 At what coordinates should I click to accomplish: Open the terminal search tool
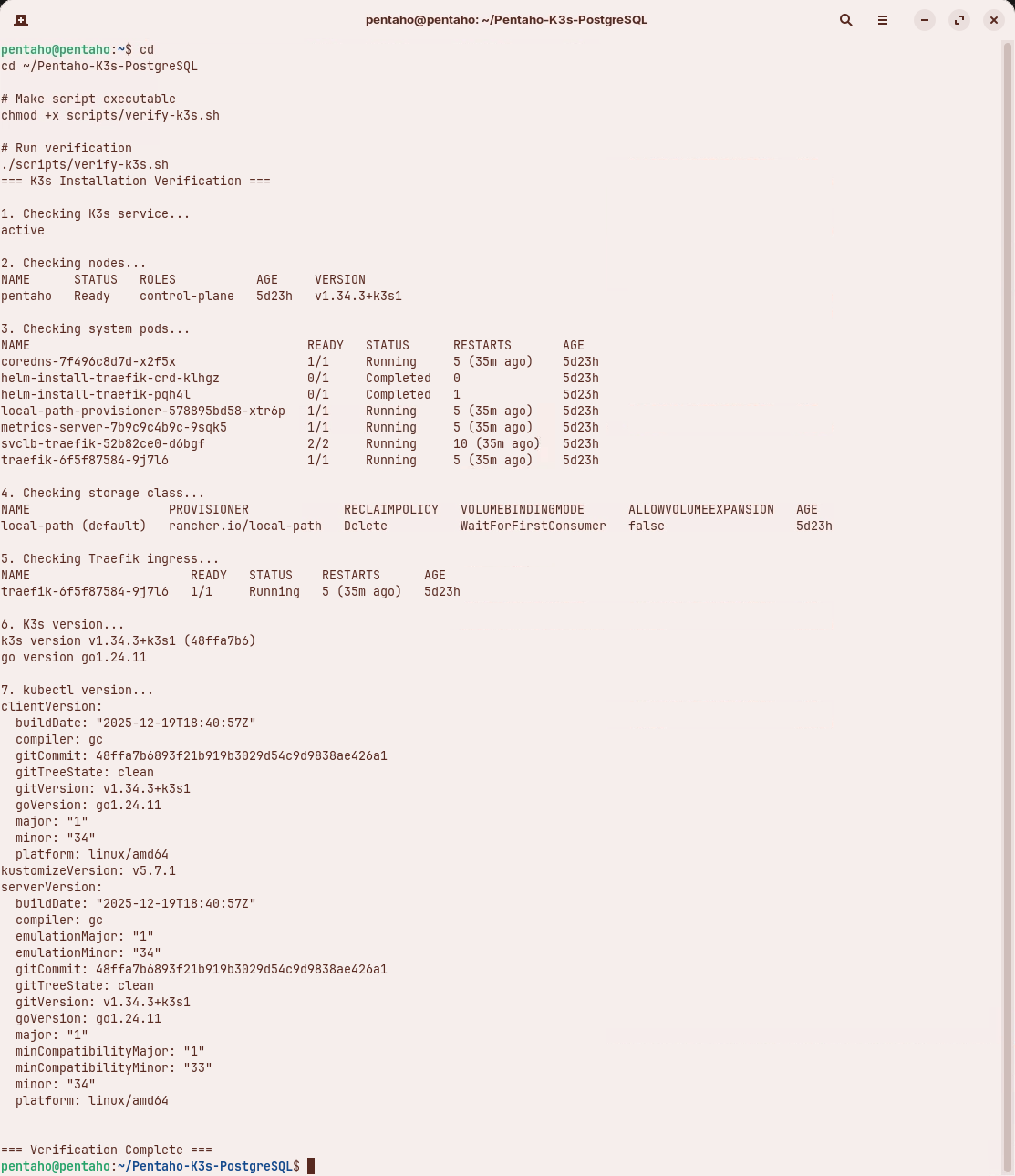click(x=845, y=20)
